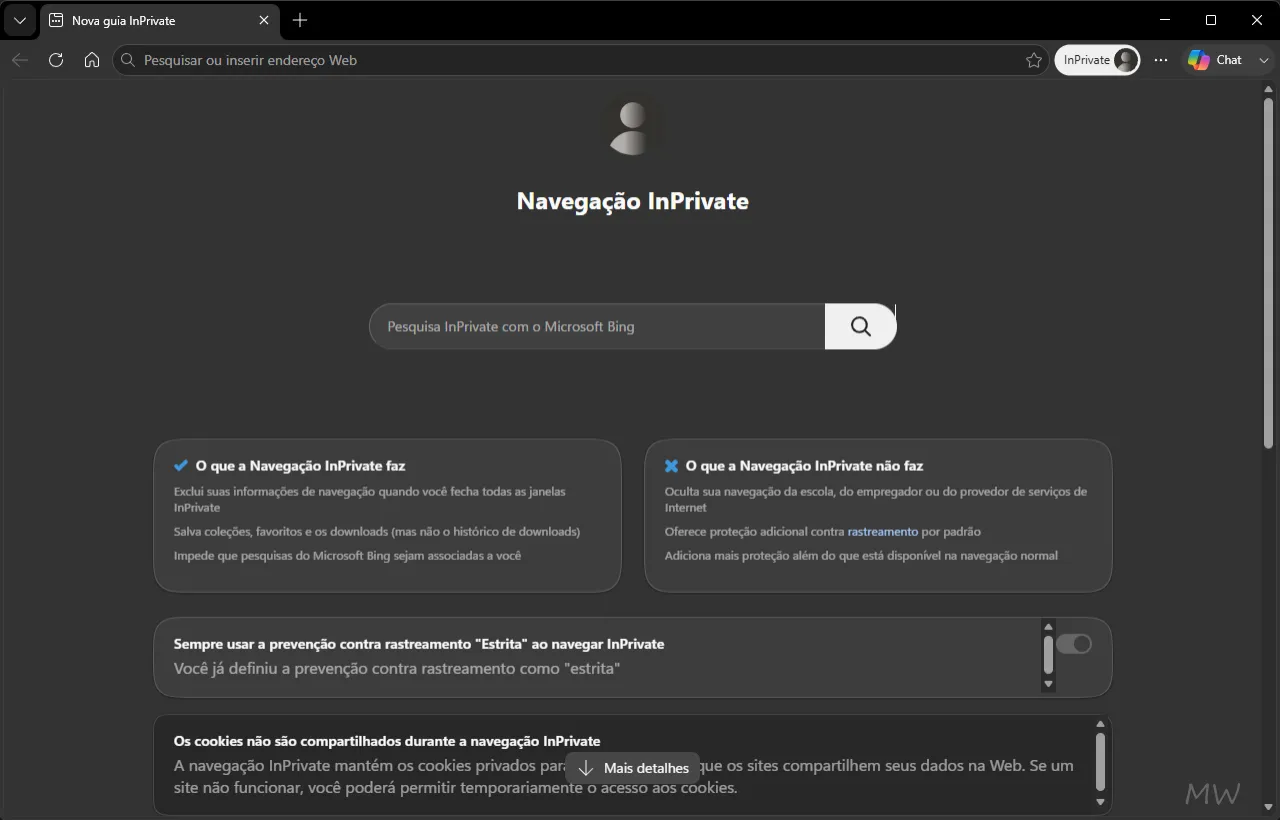Open the rastreamento link

pos(882,531)
